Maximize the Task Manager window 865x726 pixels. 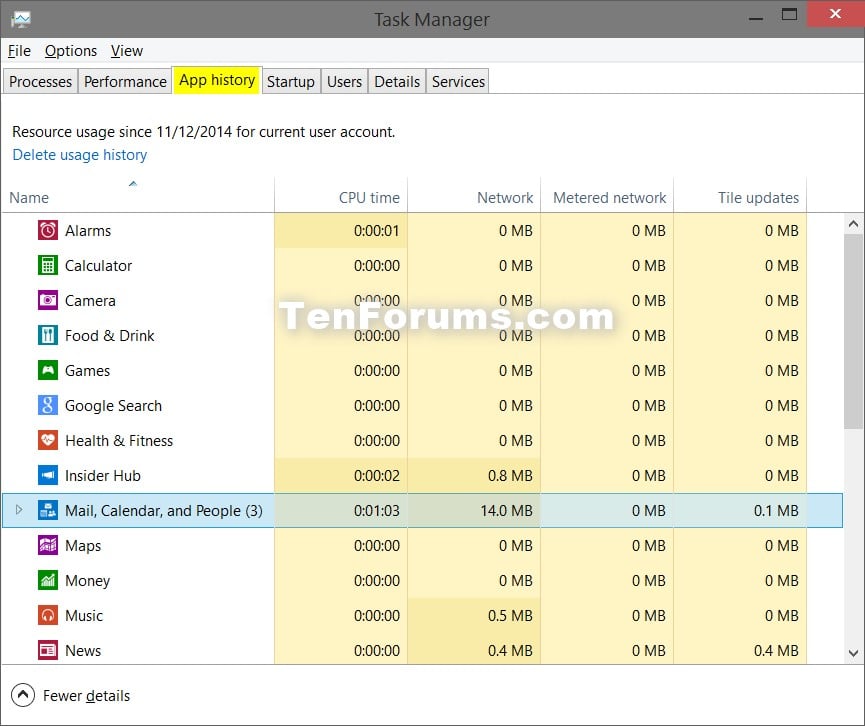point(789,14)
